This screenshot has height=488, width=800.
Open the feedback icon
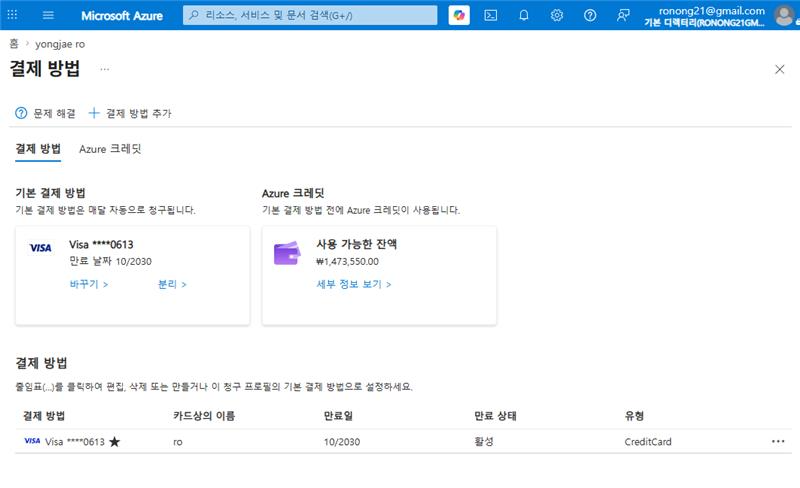pyautogui.click(x=623, y=15)
